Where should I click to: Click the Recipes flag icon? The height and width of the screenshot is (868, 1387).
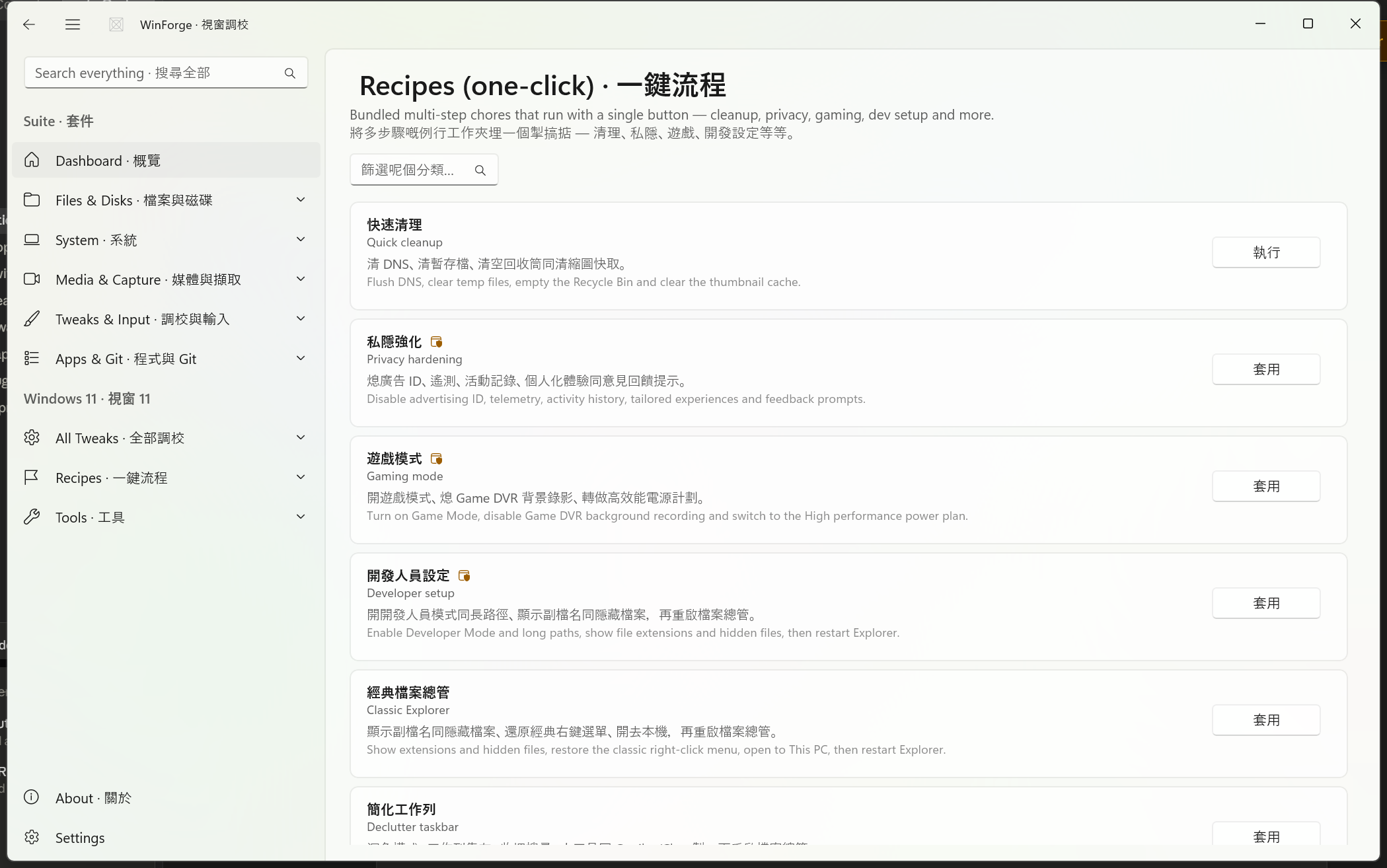point(32,477)
